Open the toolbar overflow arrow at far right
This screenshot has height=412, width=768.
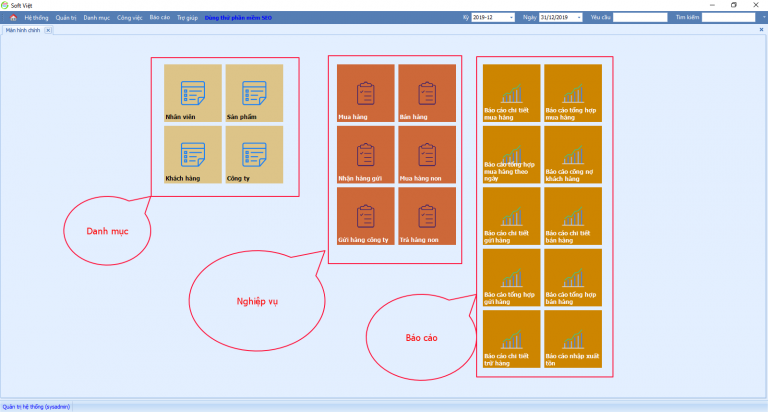point(764,18)
